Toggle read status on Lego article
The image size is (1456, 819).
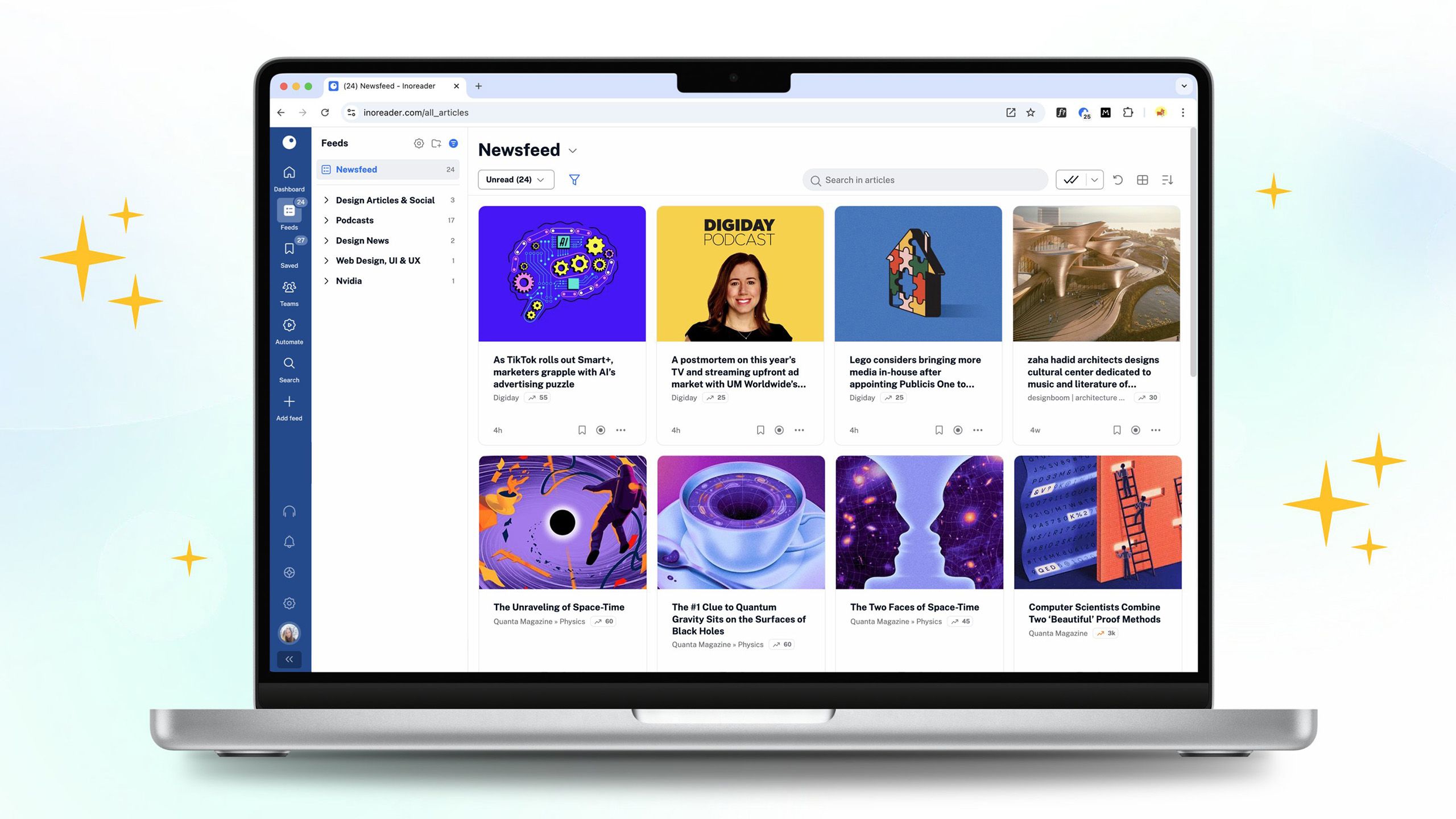point(958,430)
